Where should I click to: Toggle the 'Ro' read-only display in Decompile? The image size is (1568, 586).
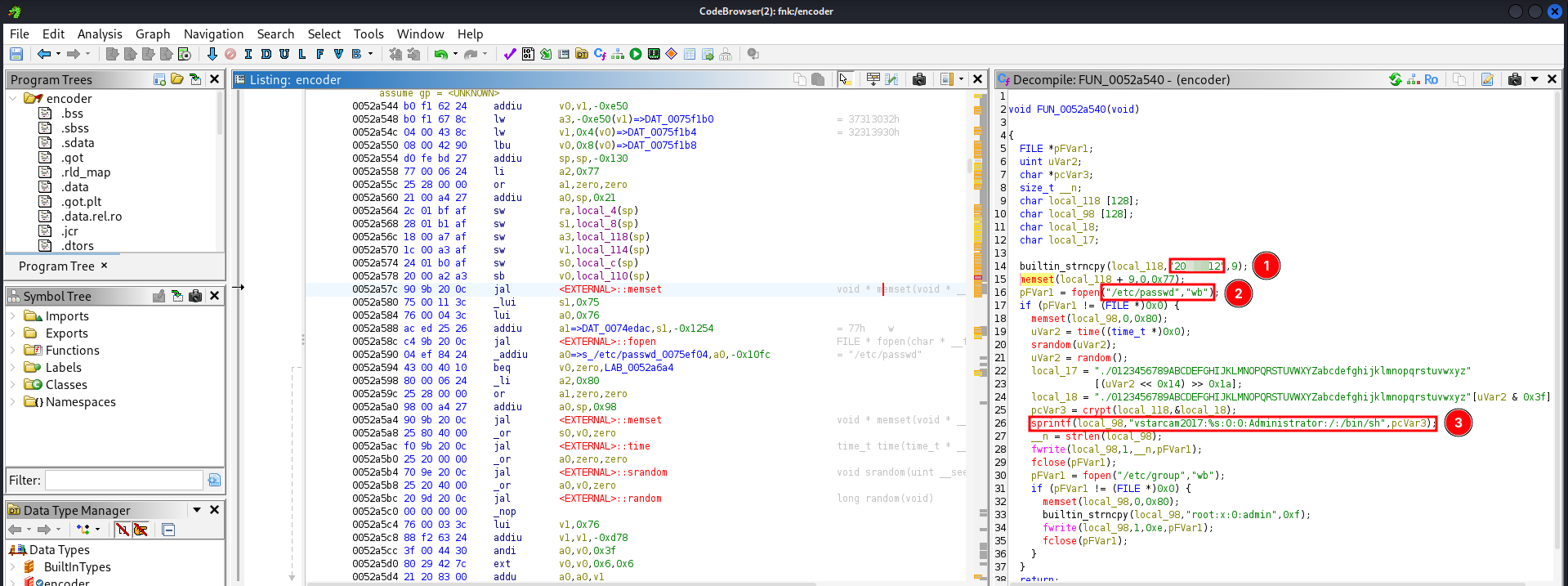[x=1431, y=79]
